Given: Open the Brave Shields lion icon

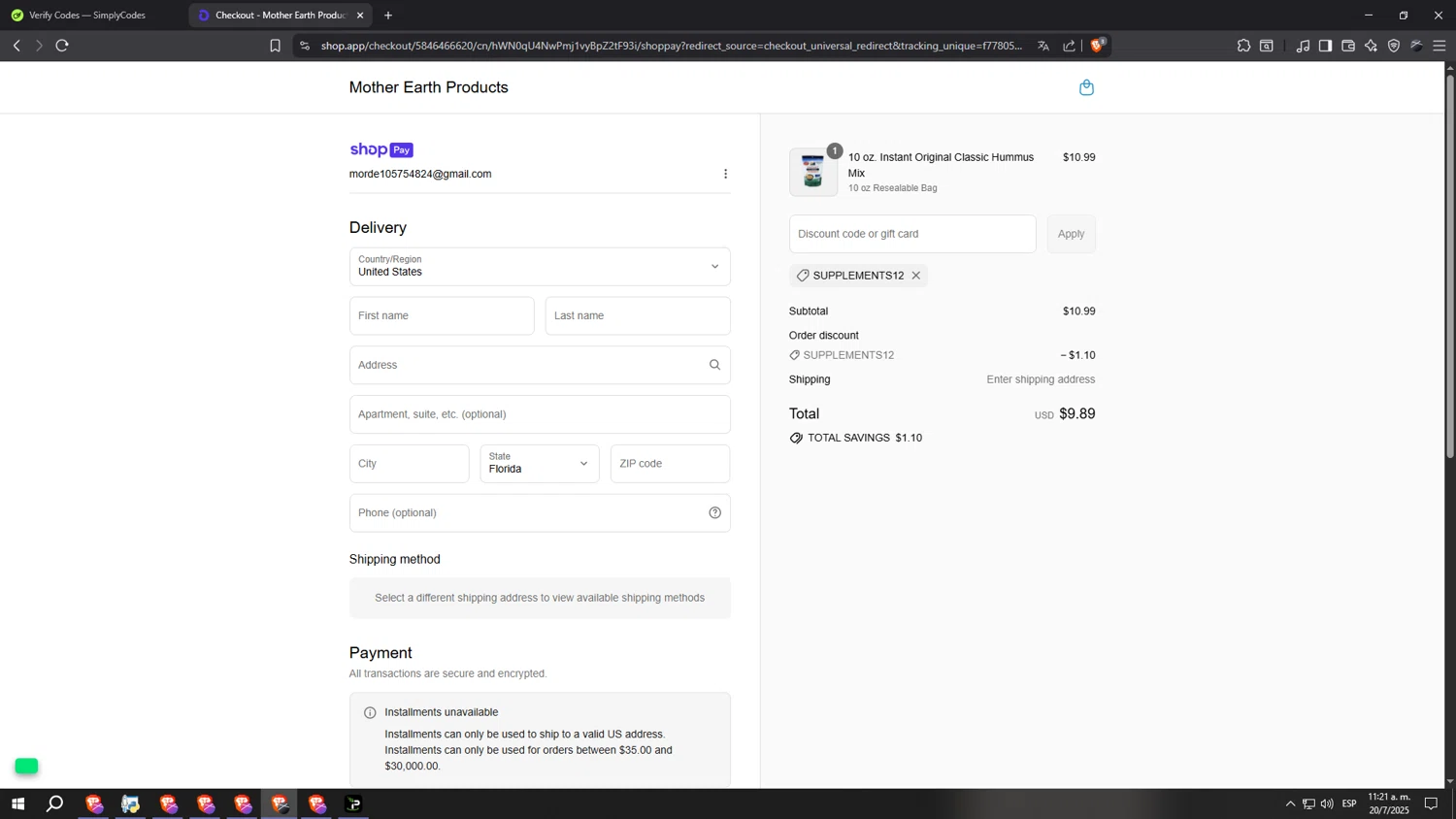Looking at the screenshot, I should click(1098, 45).
